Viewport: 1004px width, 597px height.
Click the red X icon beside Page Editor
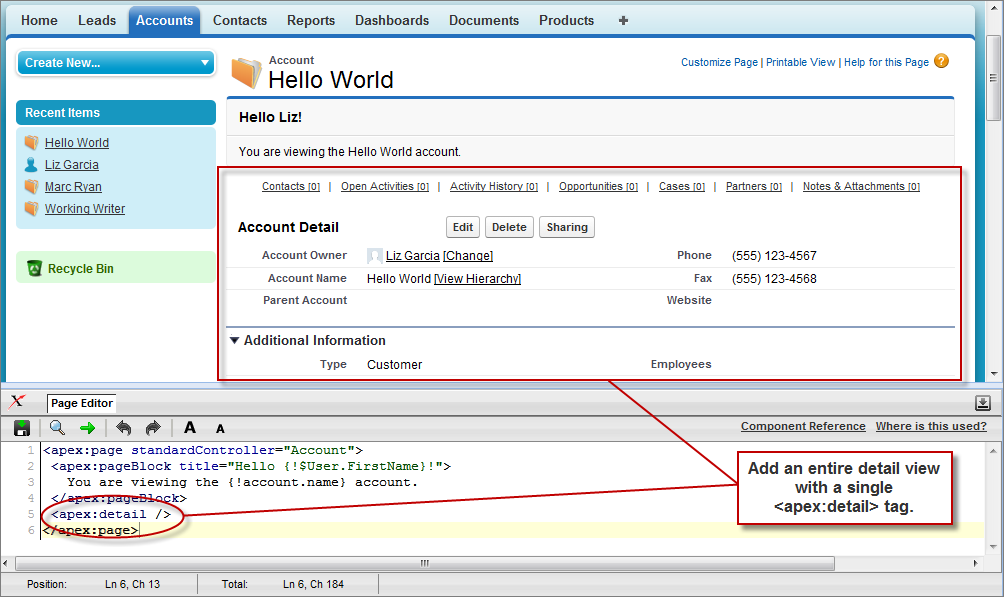pos(18,402)
